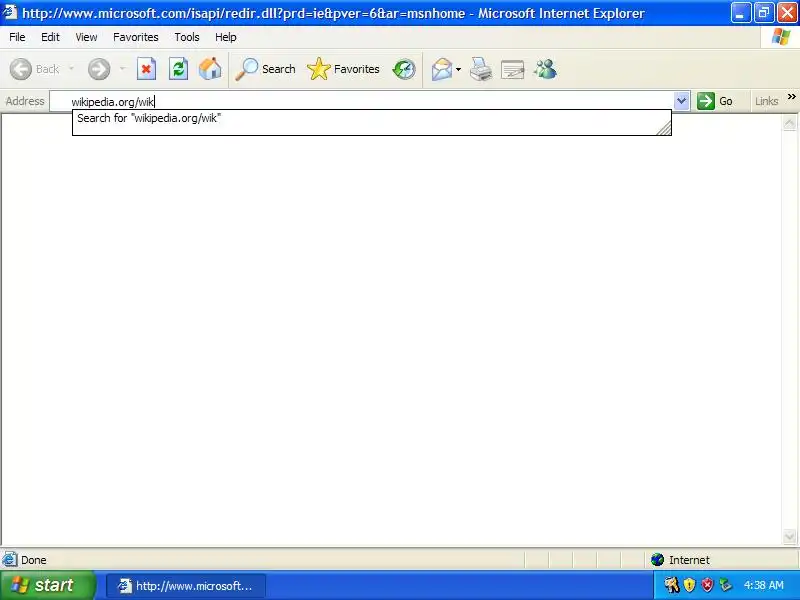Open the Back history dropdown arrow

click(71, 68)
